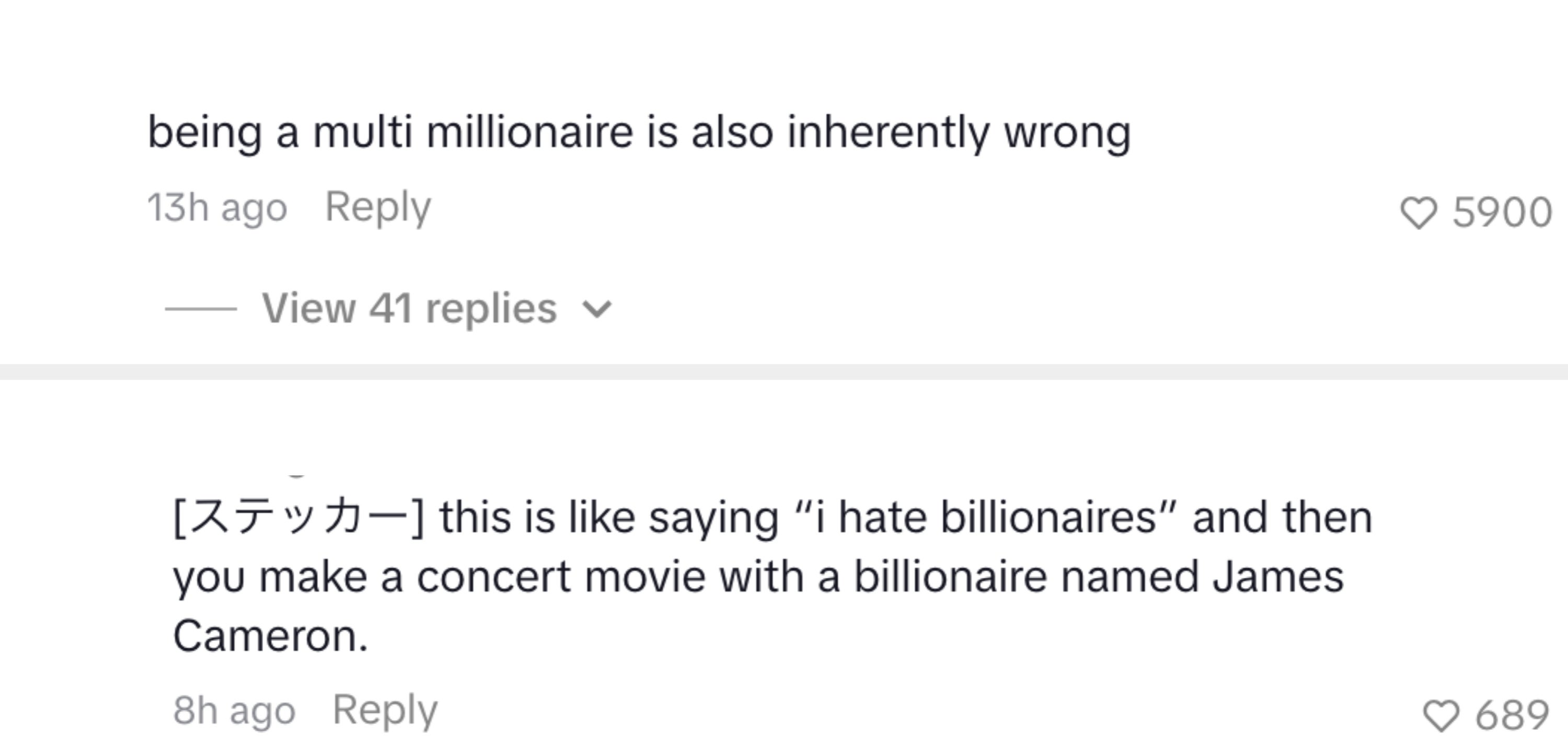Reply to the multi millionaire comment
Viewport: 1568px width, 744px height.
coord(378,208)
